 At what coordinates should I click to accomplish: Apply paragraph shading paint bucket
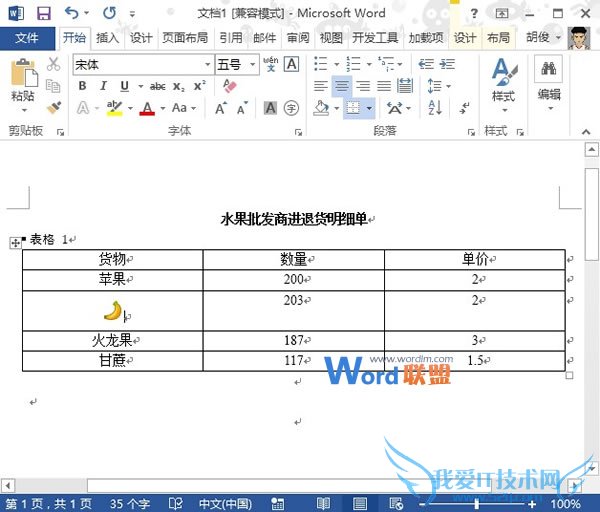(x=321, y=108)
